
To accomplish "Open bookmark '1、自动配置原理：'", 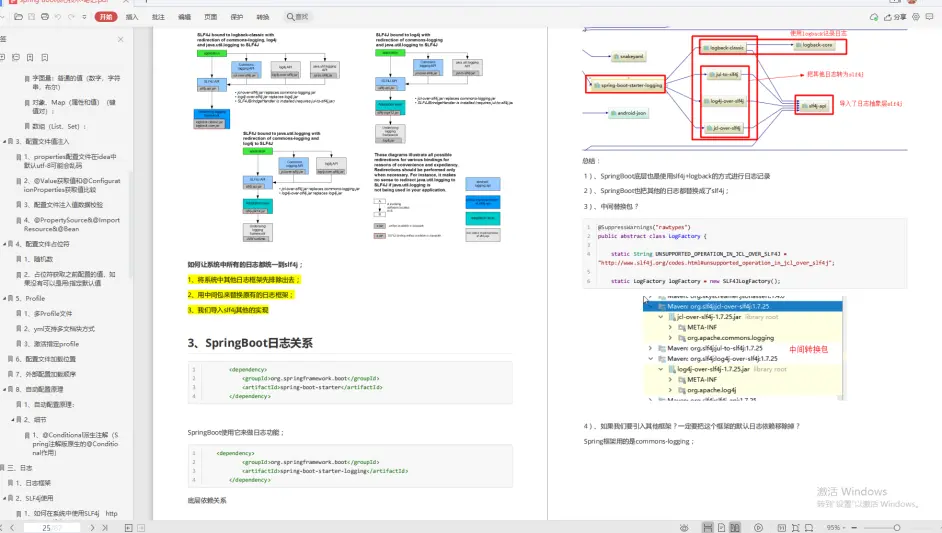I will pos(49,404).
